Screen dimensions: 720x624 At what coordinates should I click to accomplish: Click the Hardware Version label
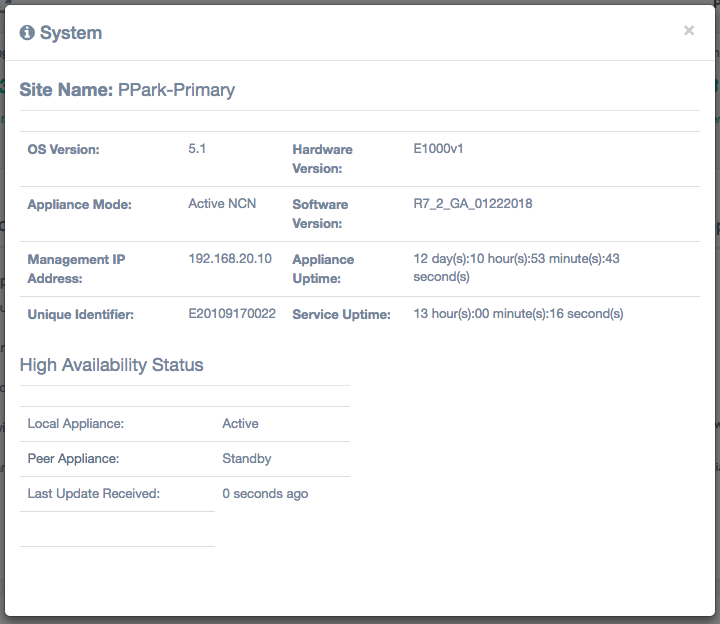click(x=322, y=159)
